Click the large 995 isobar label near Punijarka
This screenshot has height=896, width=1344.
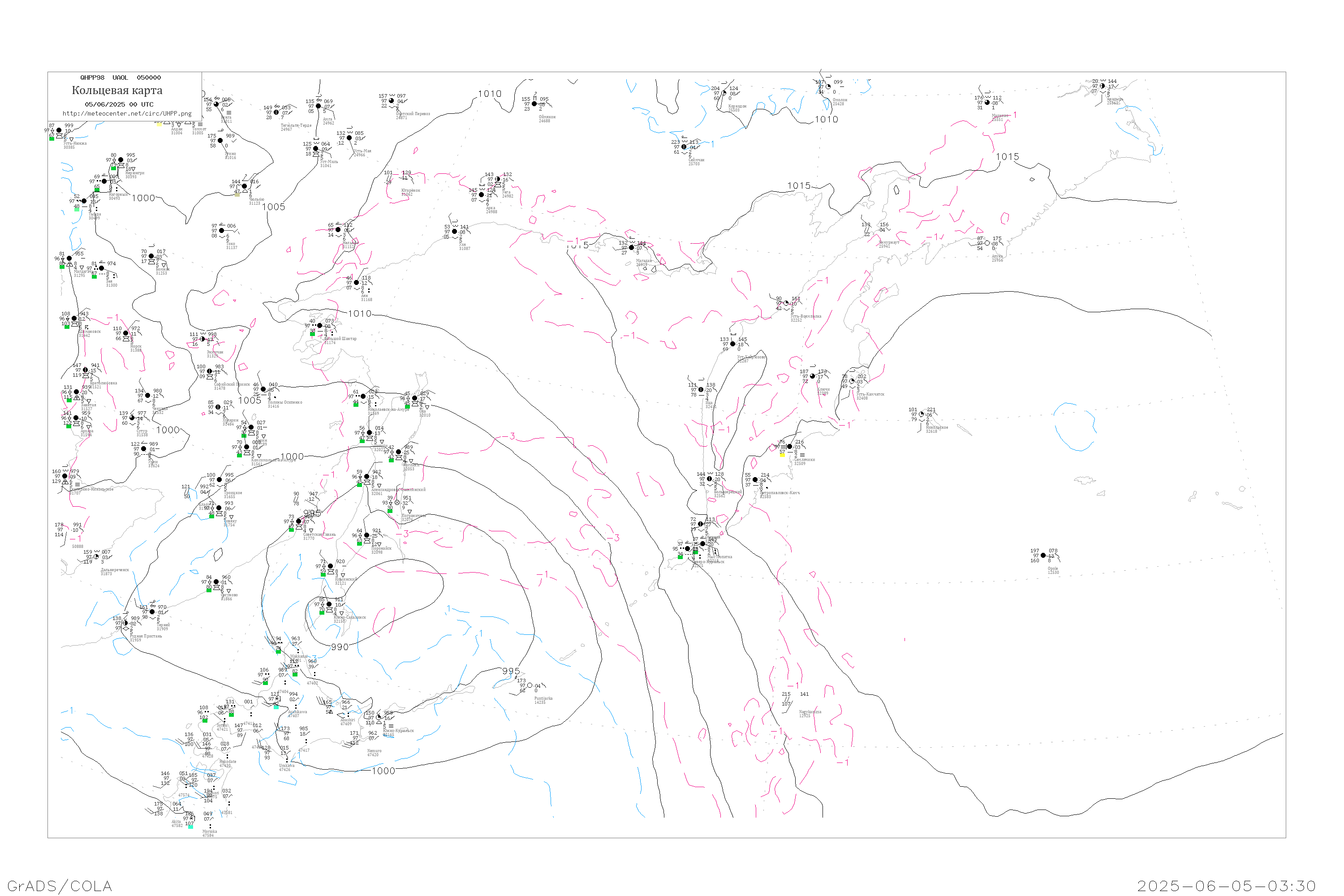[511, 672]
